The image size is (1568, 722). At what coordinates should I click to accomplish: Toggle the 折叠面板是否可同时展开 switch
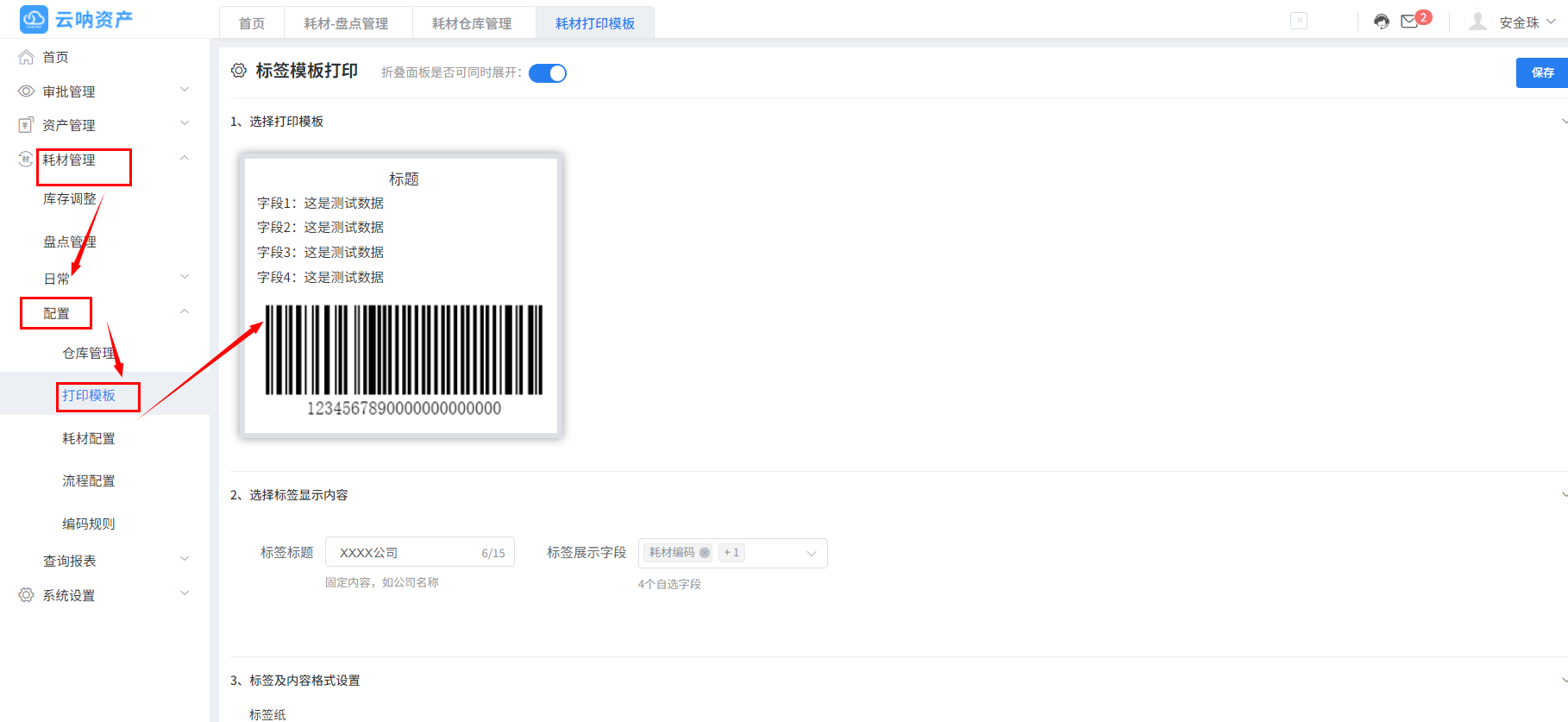point(548,73)
